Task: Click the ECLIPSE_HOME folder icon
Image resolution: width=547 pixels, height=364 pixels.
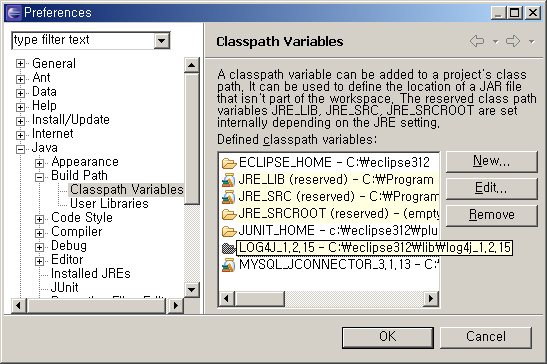Action: 229,163
